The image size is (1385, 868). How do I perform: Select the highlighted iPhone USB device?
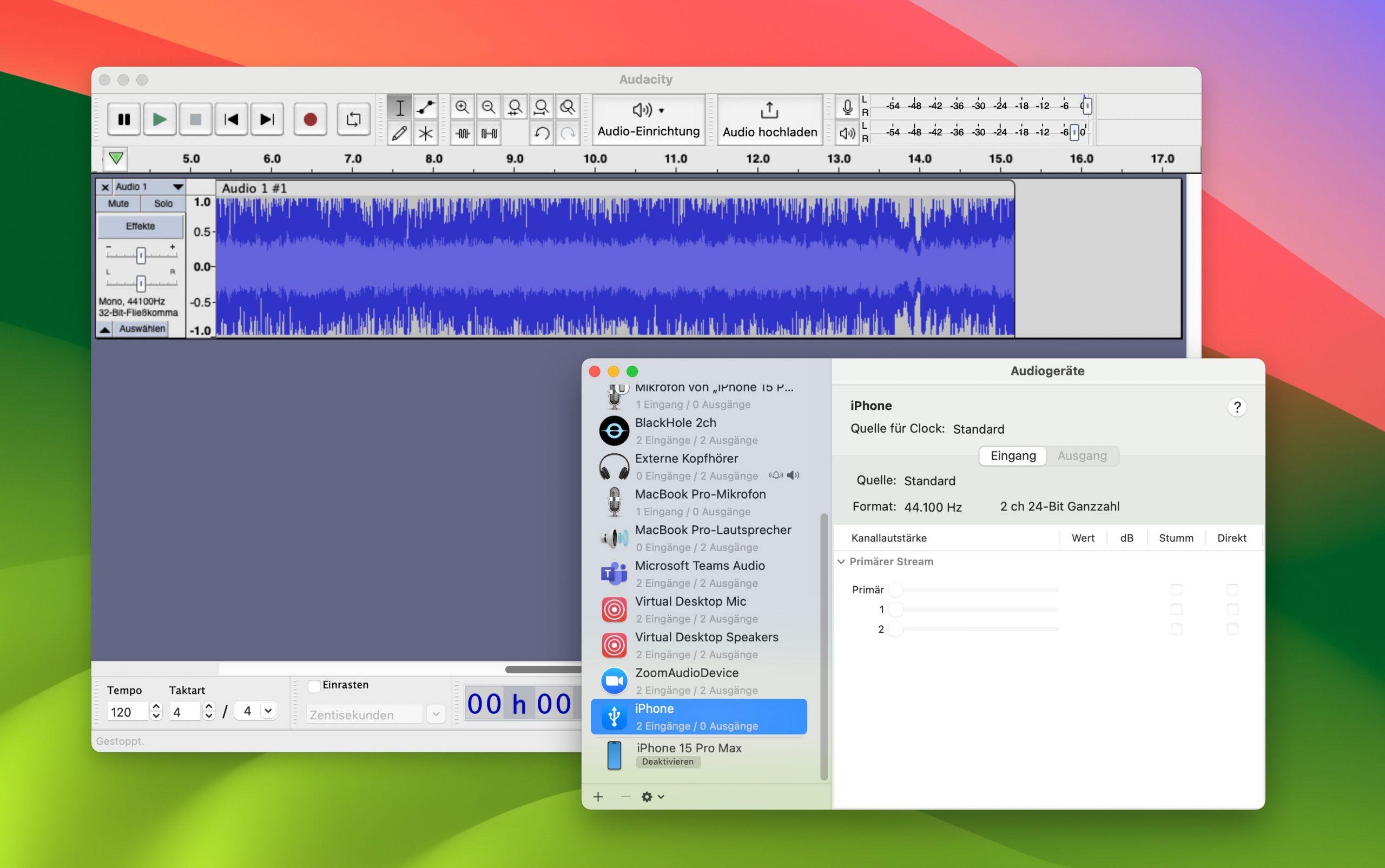pos(699,717)
